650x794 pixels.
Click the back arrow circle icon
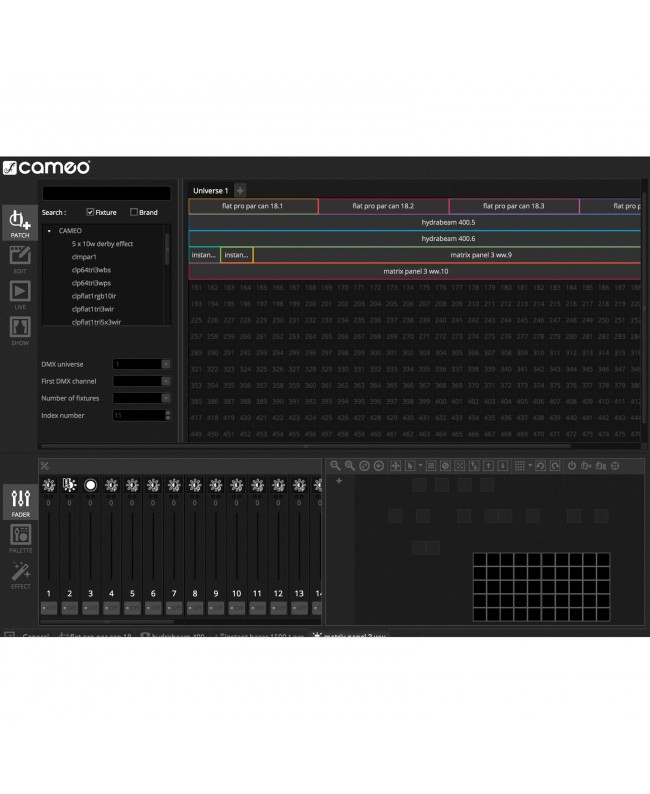tap(378, 466)
